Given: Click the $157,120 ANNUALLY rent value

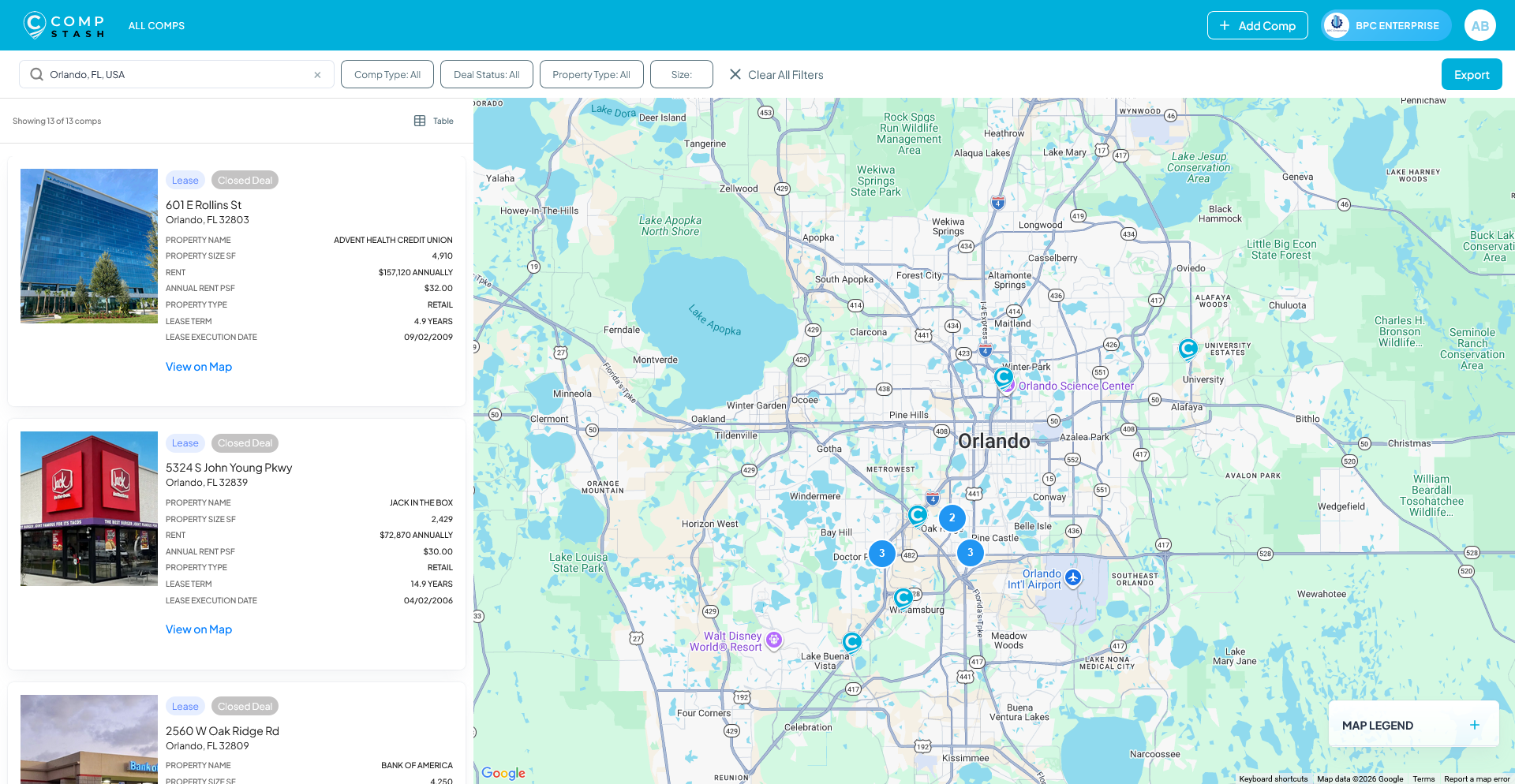Looking at the screenshot, I should pos(416,272).
